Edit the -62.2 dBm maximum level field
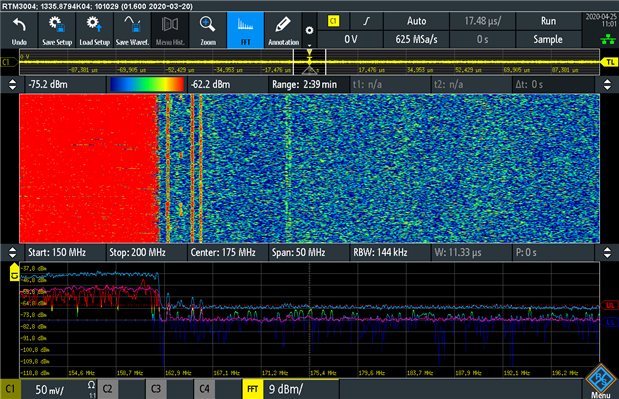Viewport: 619px width, 399px height. [227, 84]
